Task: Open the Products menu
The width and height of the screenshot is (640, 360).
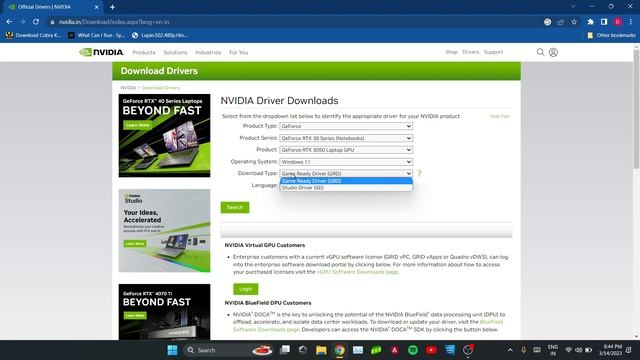Action: point(144,53)
